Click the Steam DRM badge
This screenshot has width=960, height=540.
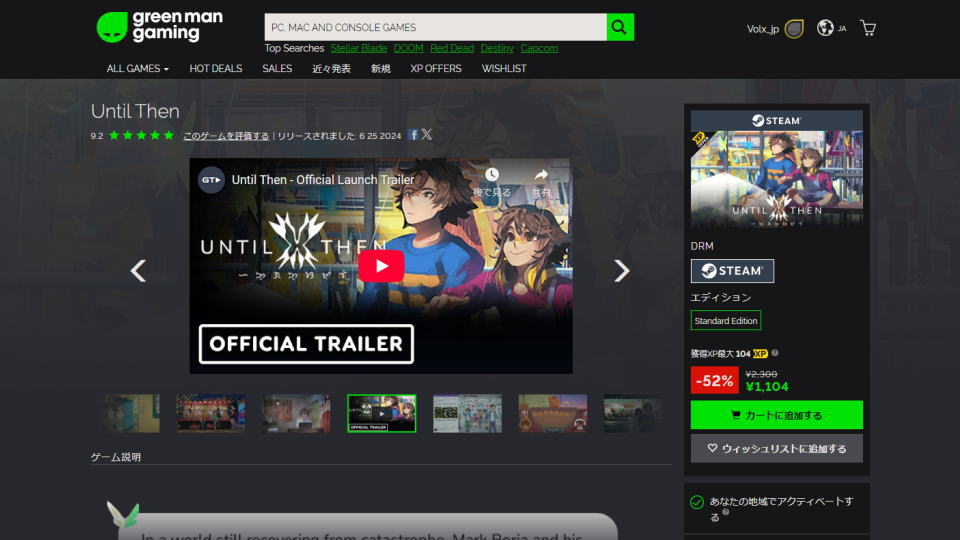pyautogui.click(x=732, y=271)
